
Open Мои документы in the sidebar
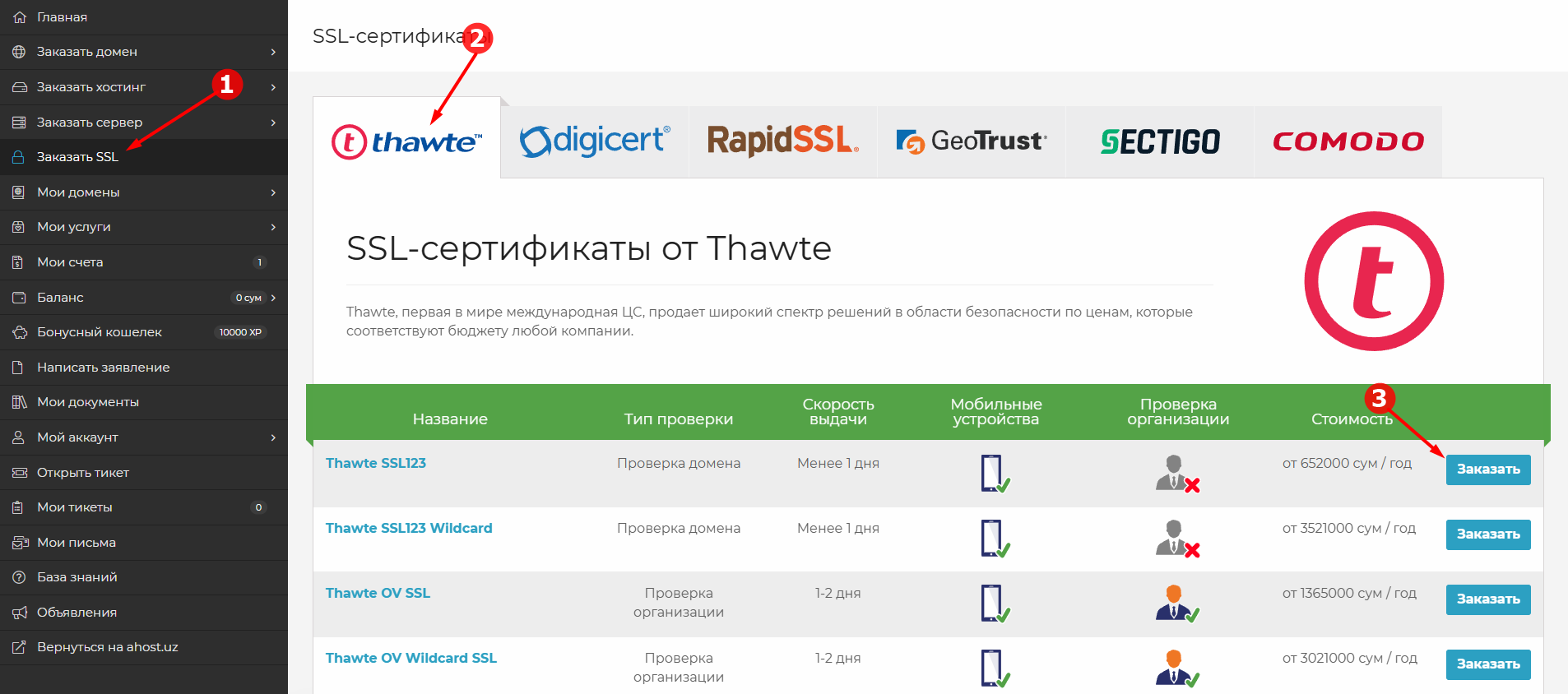(144, 402)
